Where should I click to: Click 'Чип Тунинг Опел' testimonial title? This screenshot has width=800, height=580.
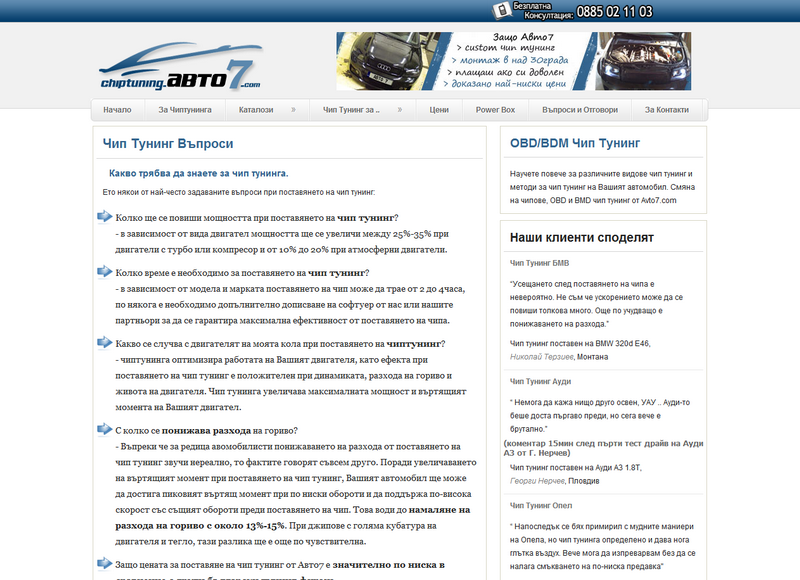pyautogui.click(x=541, y=506)
